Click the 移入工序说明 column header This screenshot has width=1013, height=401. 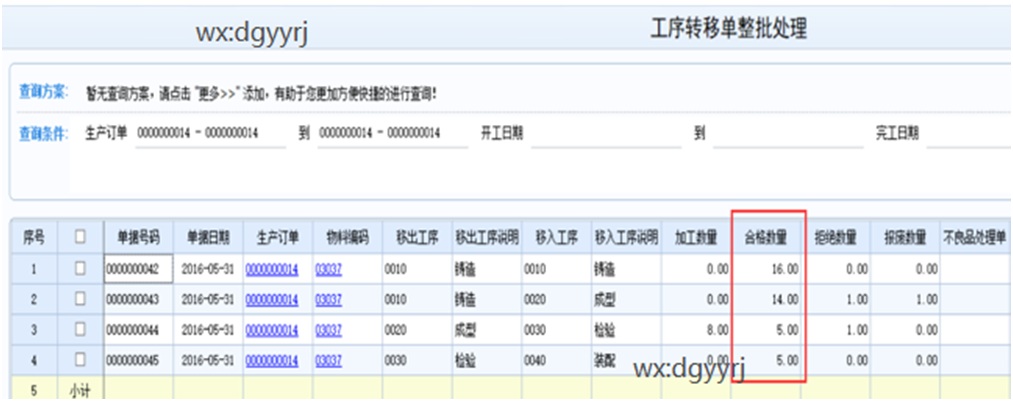pos(627,238)
